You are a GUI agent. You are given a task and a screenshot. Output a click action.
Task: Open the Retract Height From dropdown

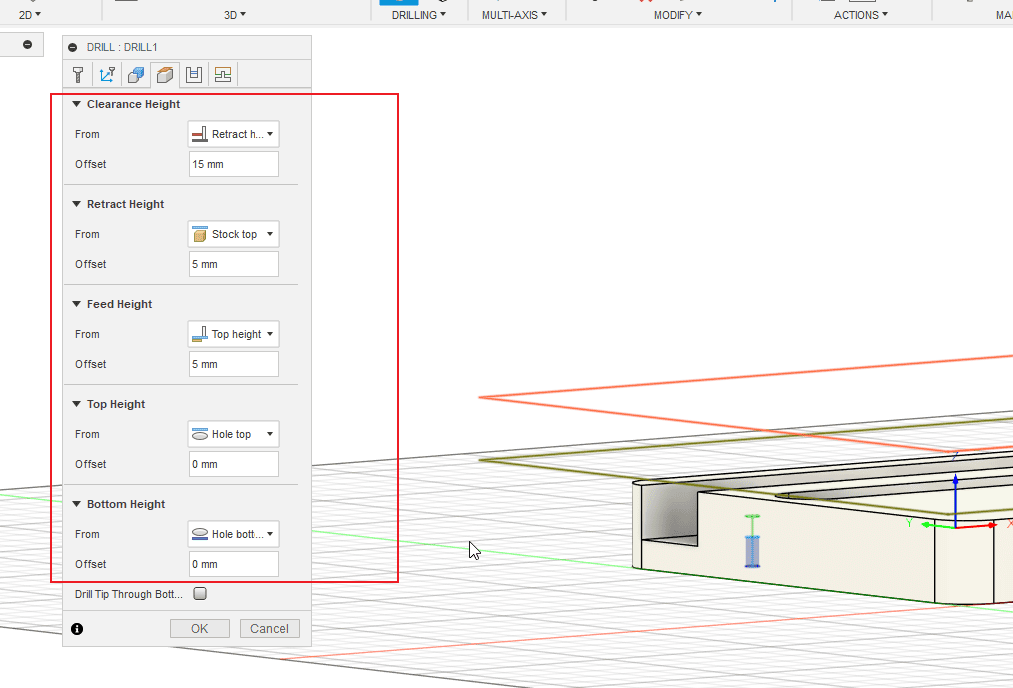[x=233, y=234]
